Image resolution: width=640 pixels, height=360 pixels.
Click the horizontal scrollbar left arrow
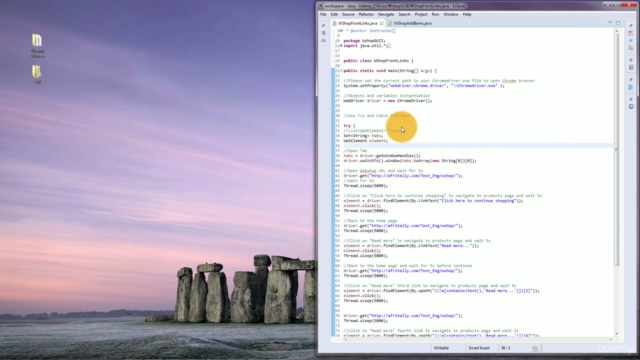pyautogui.click(x=346, y=339)
